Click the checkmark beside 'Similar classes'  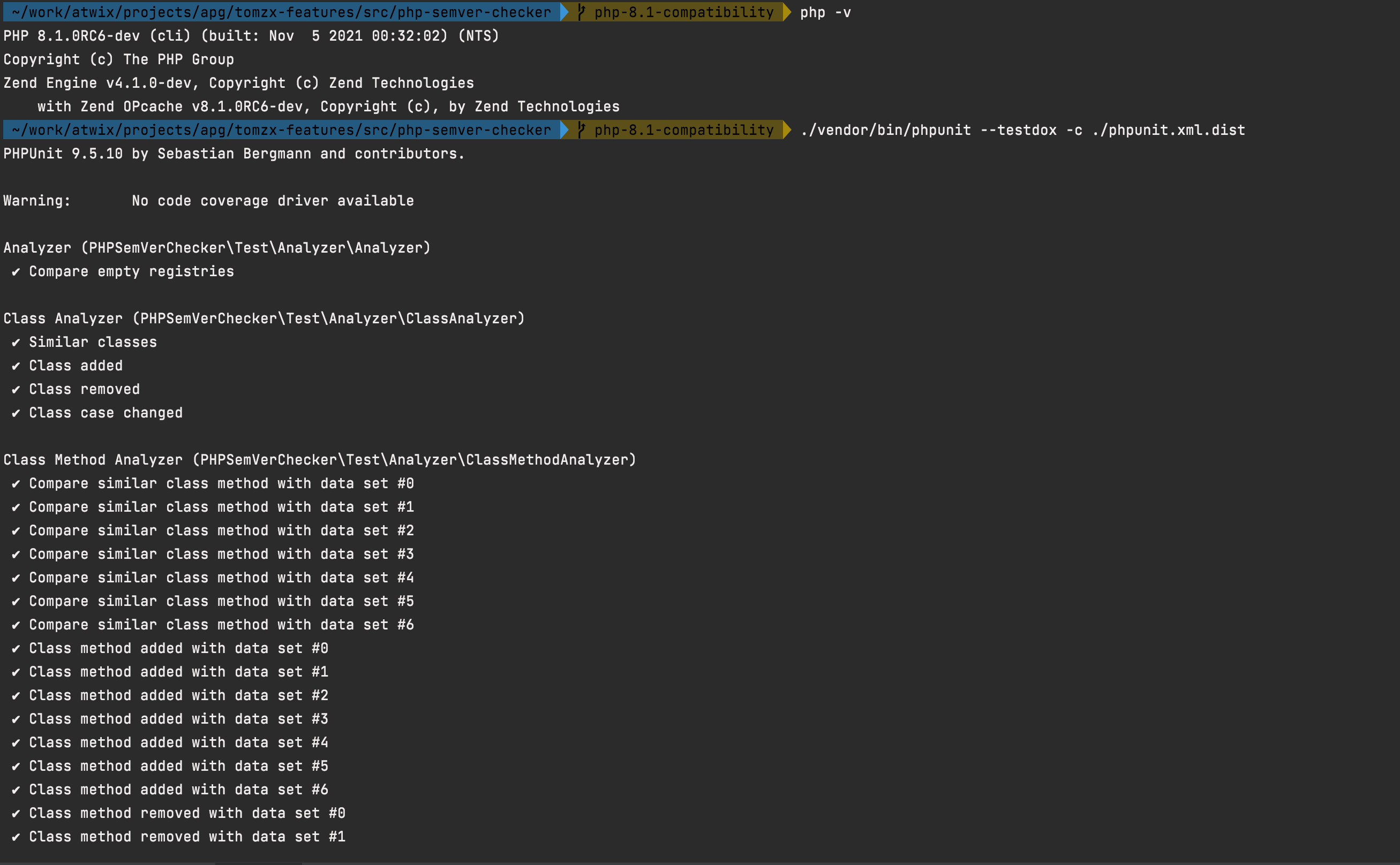pos(16,343)
